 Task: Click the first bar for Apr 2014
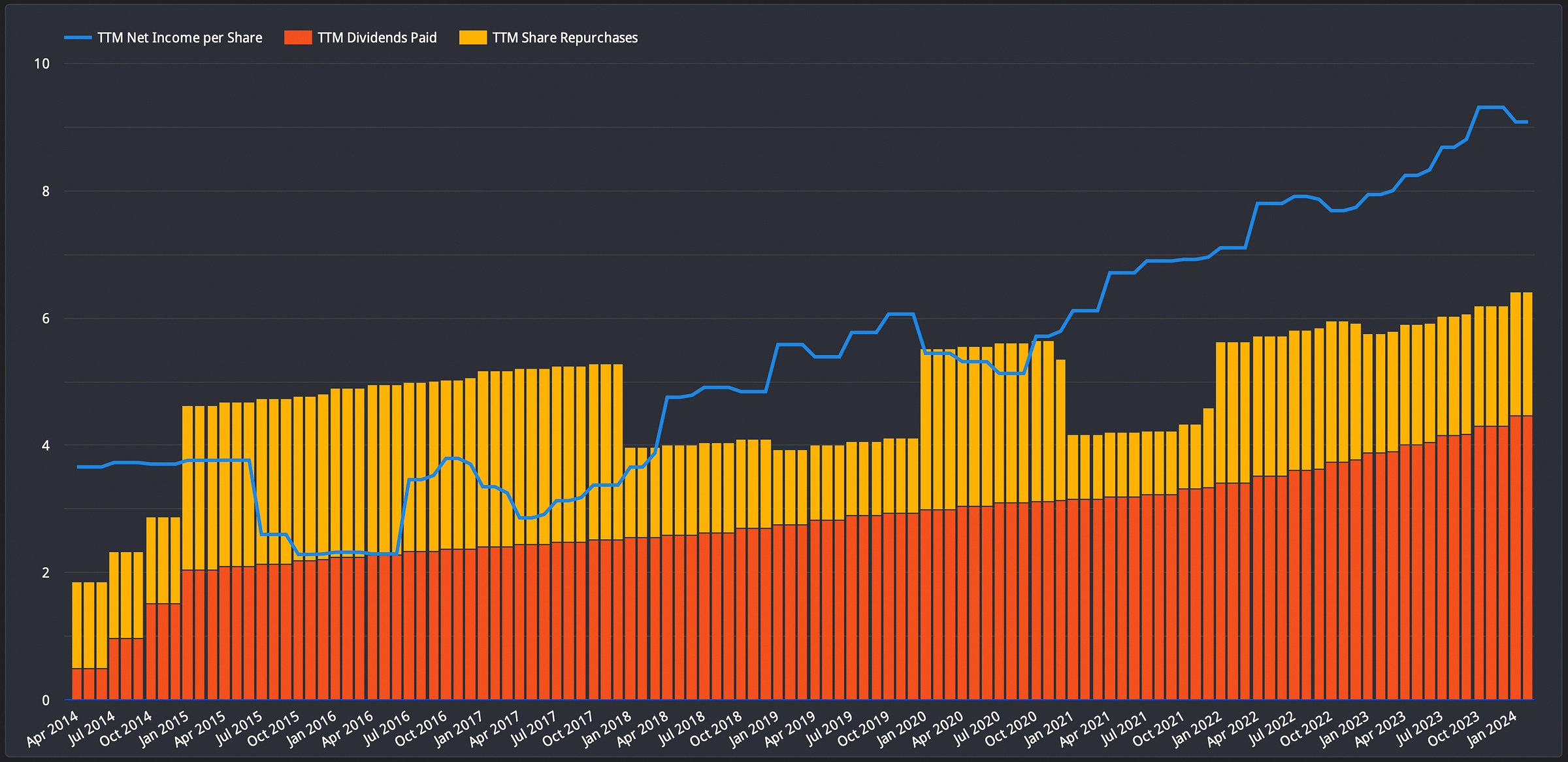[x=77, y=640]
